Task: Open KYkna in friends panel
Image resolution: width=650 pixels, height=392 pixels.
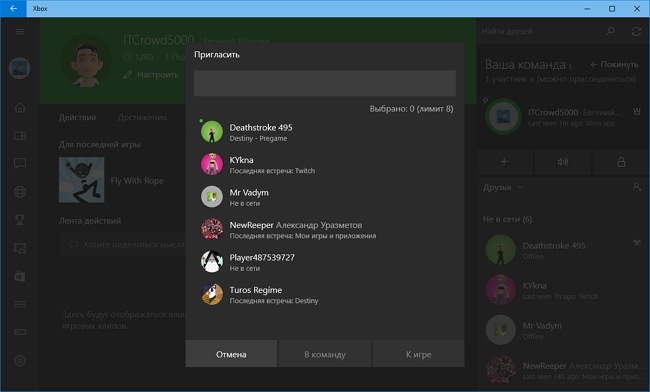Action: [x=563, y=290]
